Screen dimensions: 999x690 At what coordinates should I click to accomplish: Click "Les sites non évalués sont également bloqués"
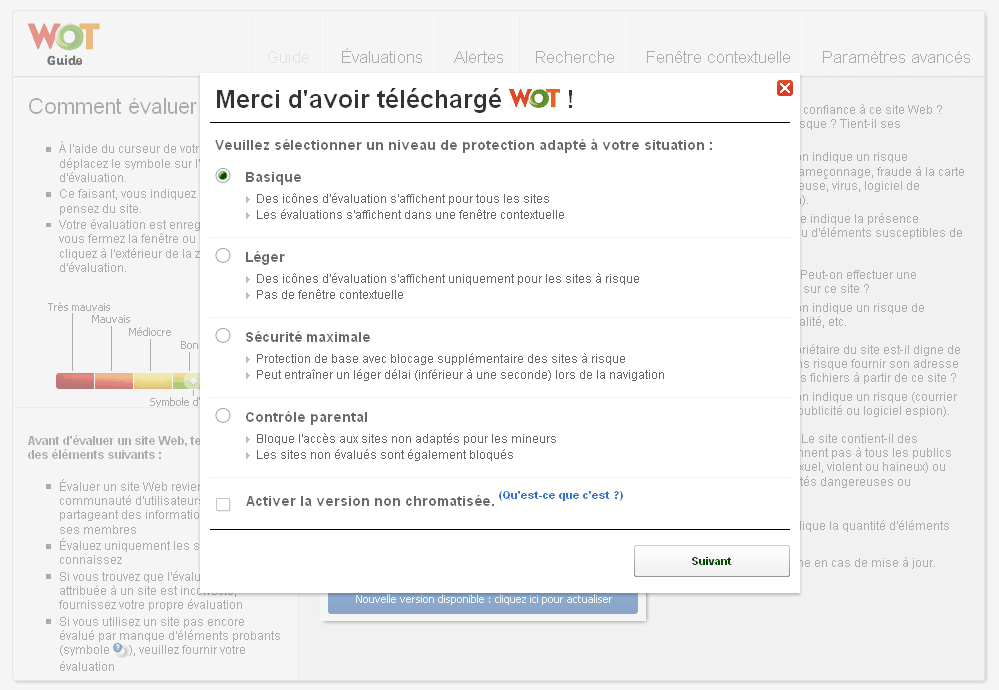[385, 455]
